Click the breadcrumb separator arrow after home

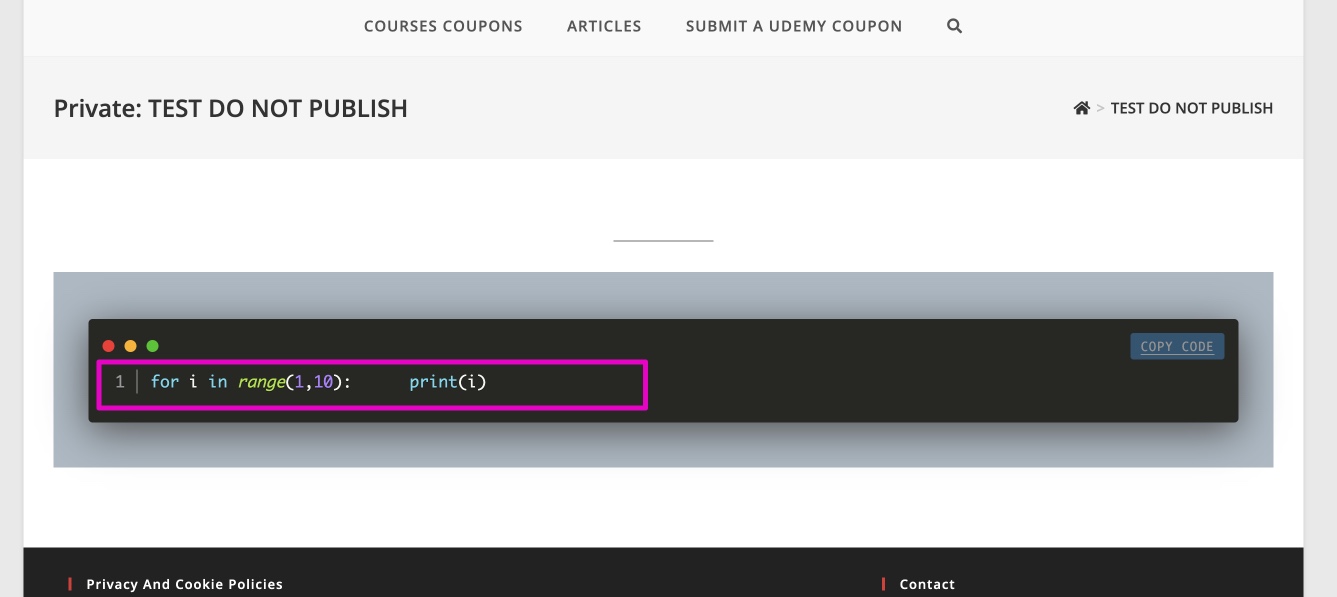coord(1100,108)
